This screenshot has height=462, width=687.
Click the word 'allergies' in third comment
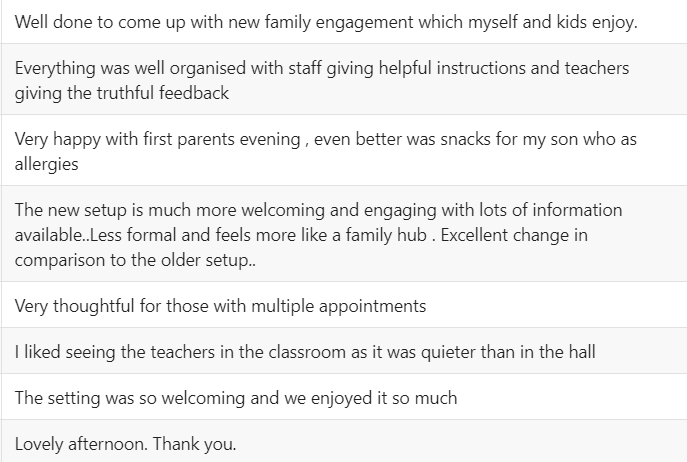click(x=46, y=164)
